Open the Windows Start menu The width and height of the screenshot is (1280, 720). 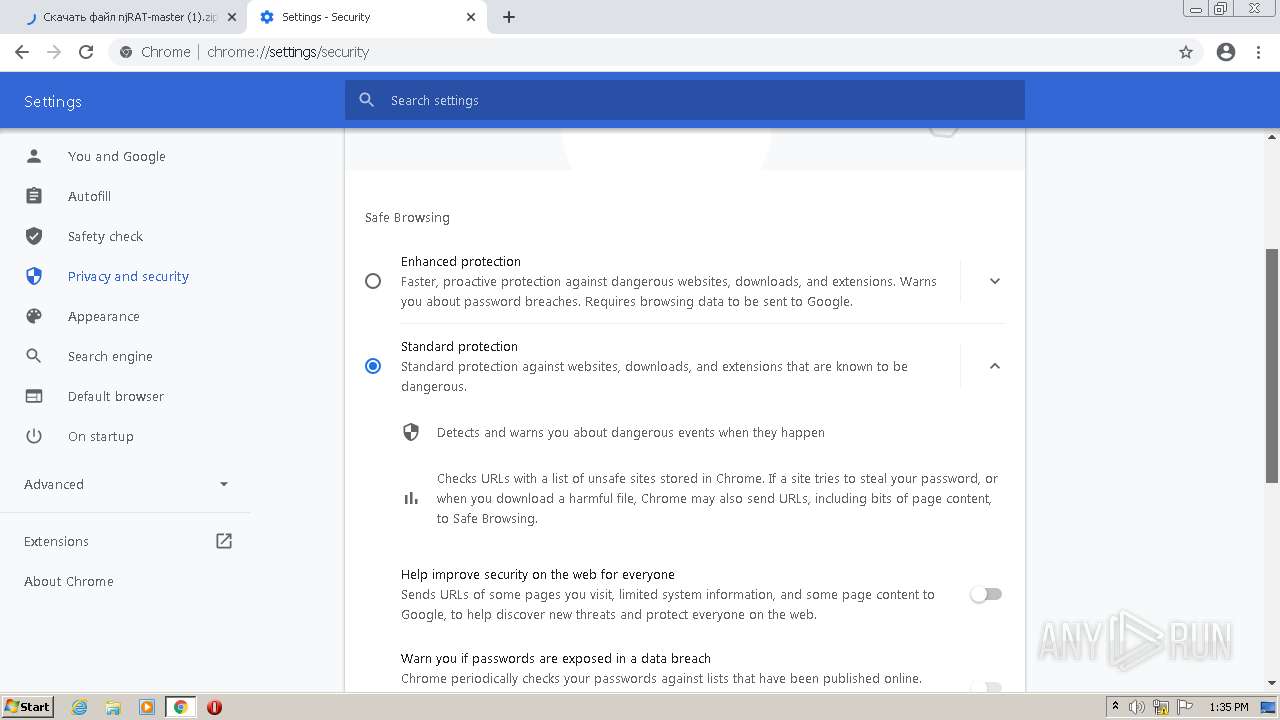click(27, 707)
